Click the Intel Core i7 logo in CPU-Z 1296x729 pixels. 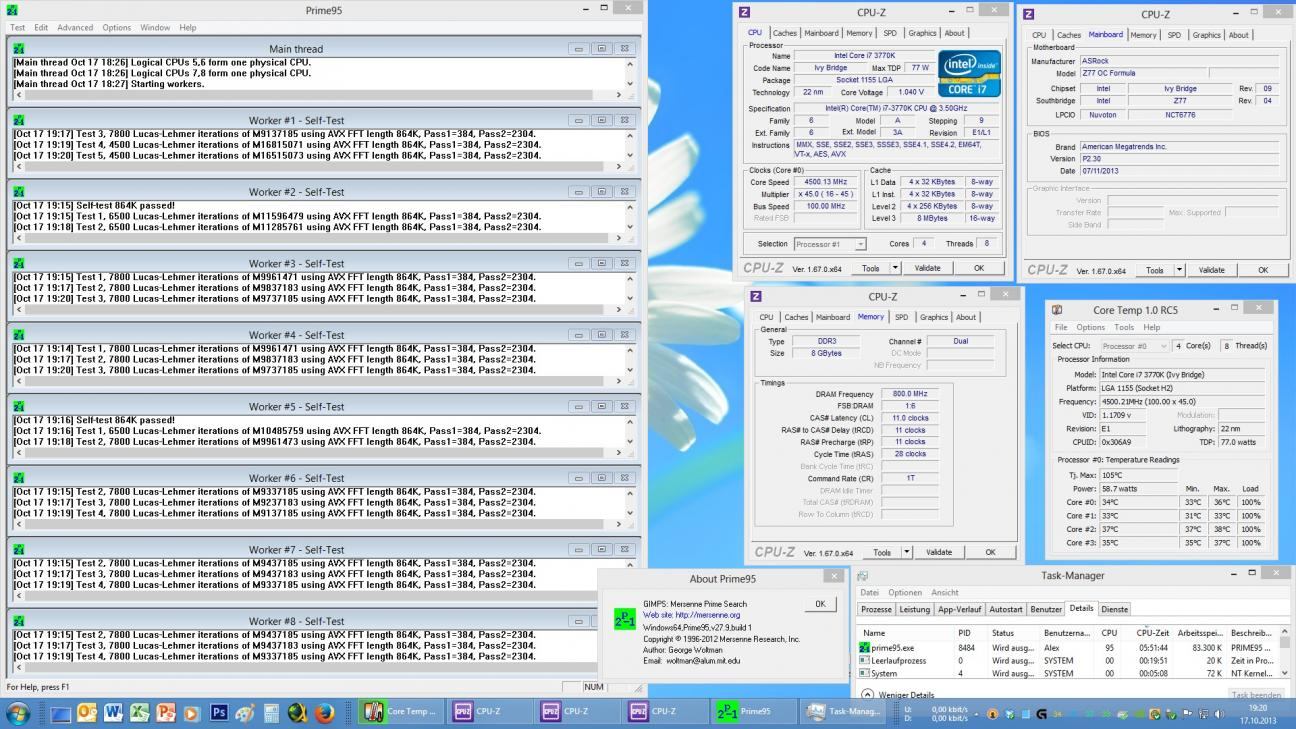click(x=968, y=74)
